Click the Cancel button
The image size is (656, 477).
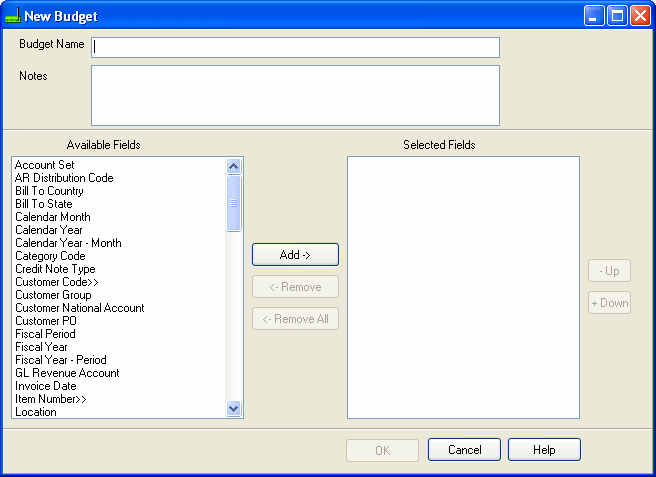click(464, 450)
